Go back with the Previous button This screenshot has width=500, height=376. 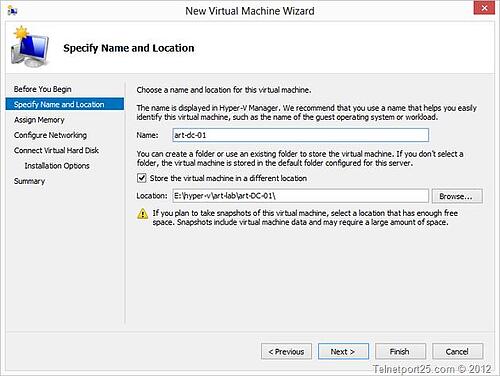coord(286,352)
